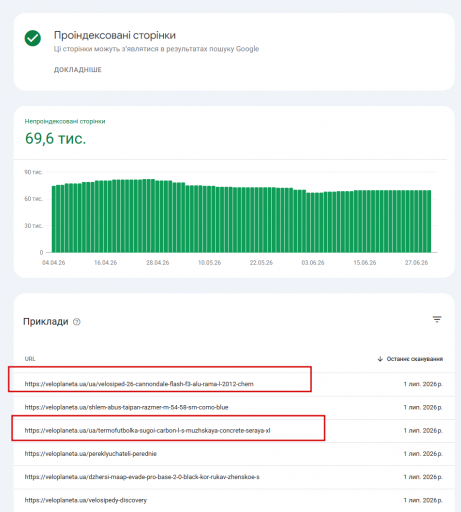Click the help icon next to Приклади
This screenshot has height=512, width=461.
click(77, 322)
